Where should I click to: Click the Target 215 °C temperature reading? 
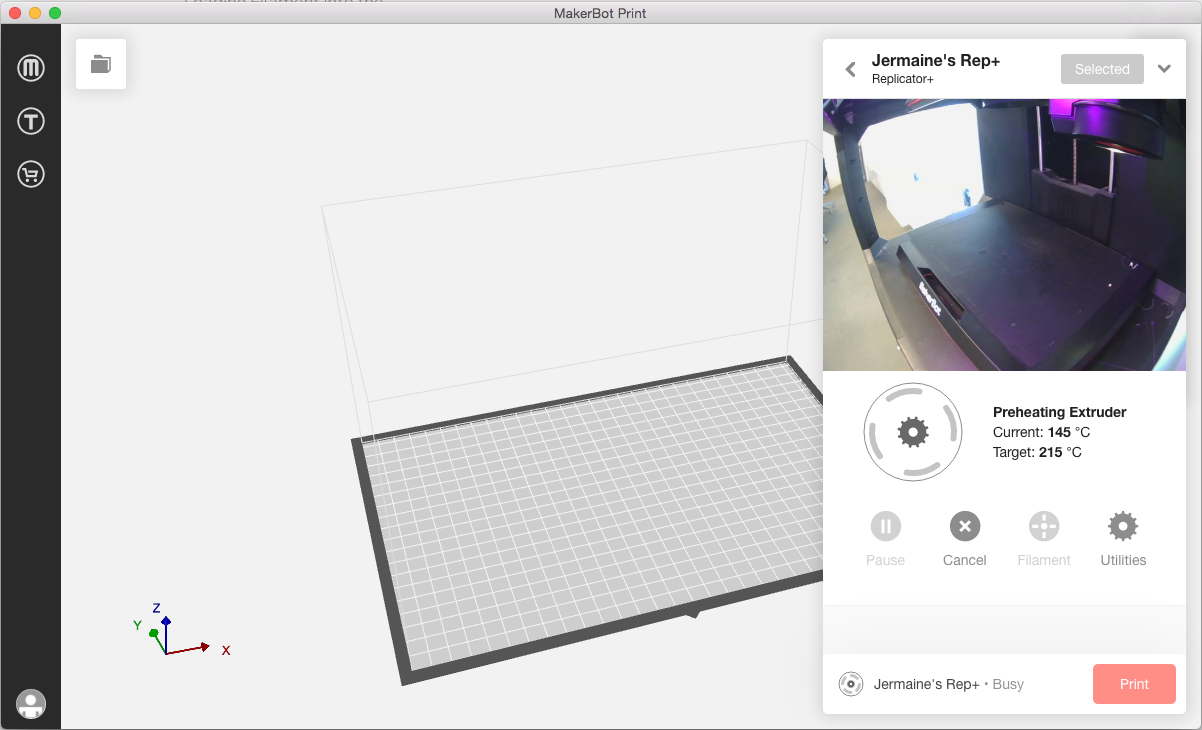click(x=1037, y=452)
